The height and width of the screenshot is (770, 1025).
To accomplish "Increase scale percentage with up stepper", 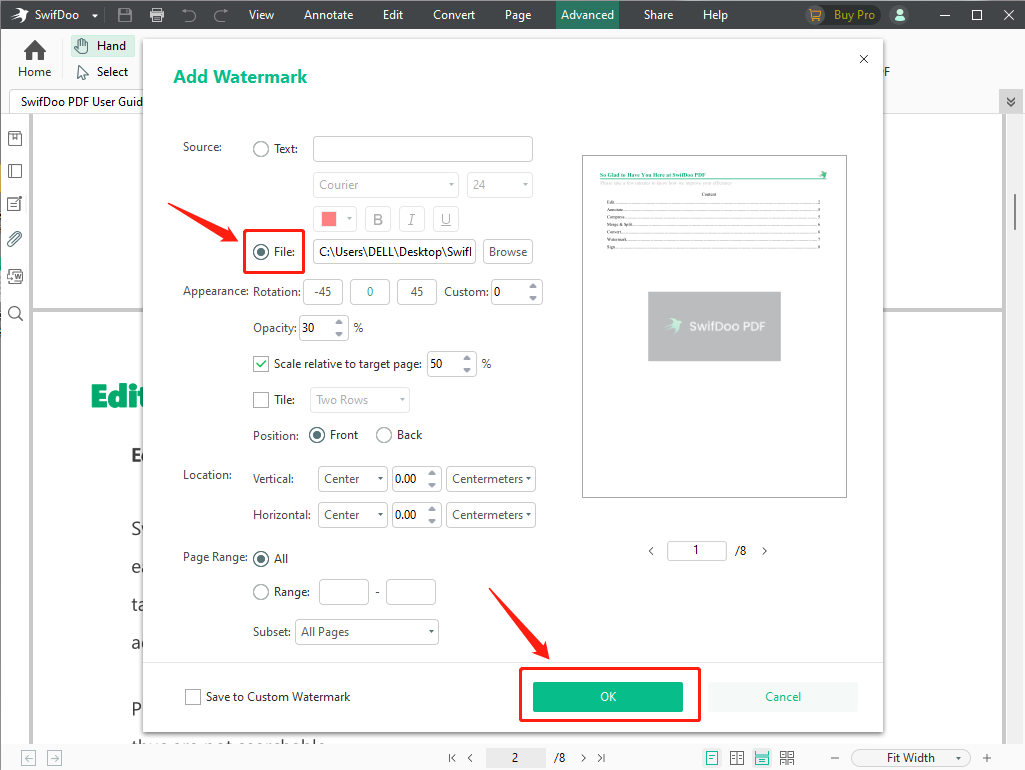I will pos(467,358).
